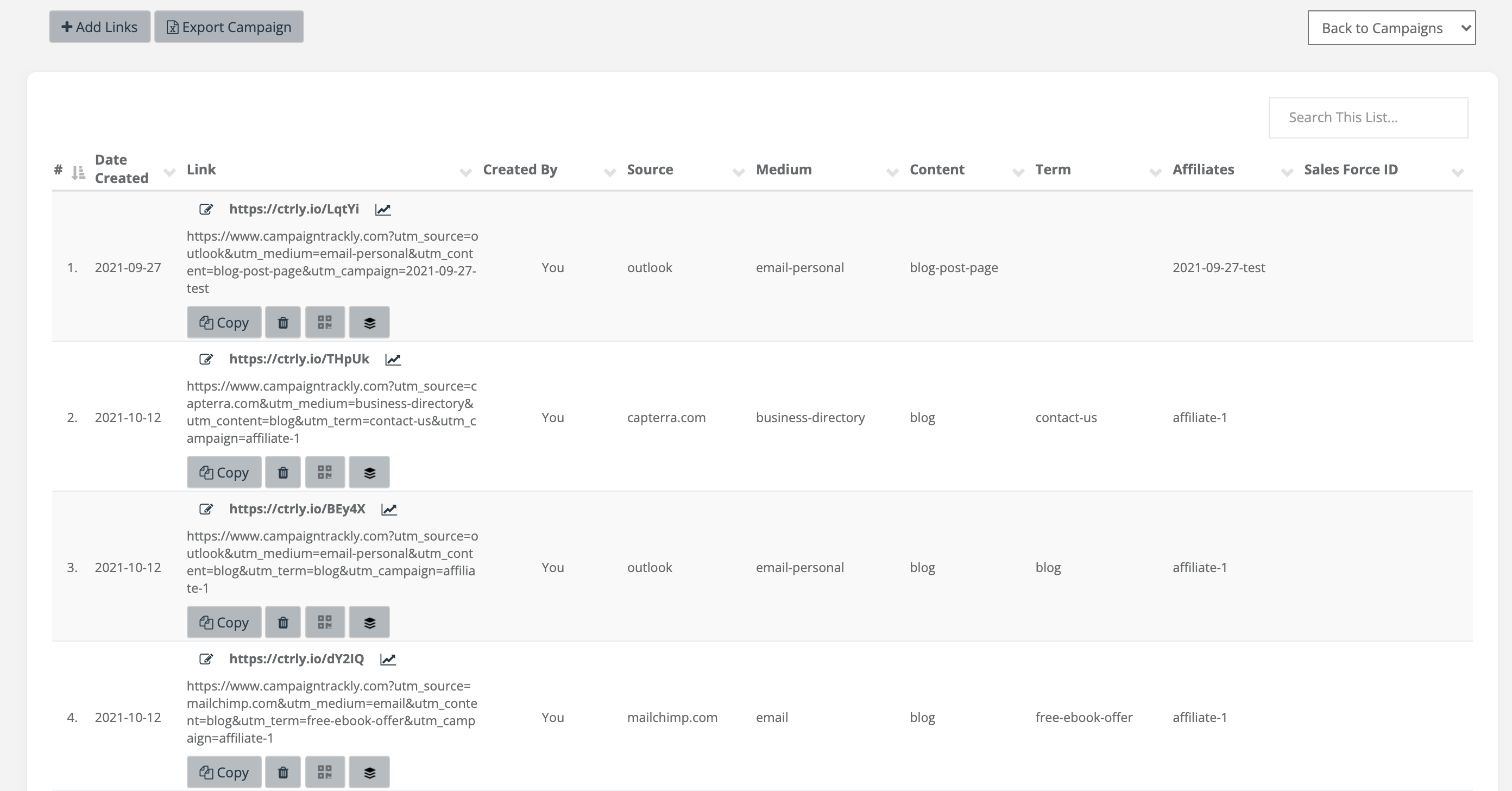Click the Add Links button
The width and height of the screenshot is (1512, 791).
99,27
